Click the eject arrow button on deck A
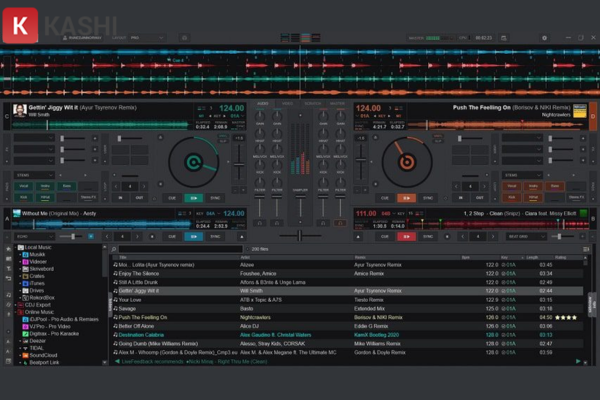Image resolution: width=600 pixels, height=400 pixels. click(x=242, y=237)
